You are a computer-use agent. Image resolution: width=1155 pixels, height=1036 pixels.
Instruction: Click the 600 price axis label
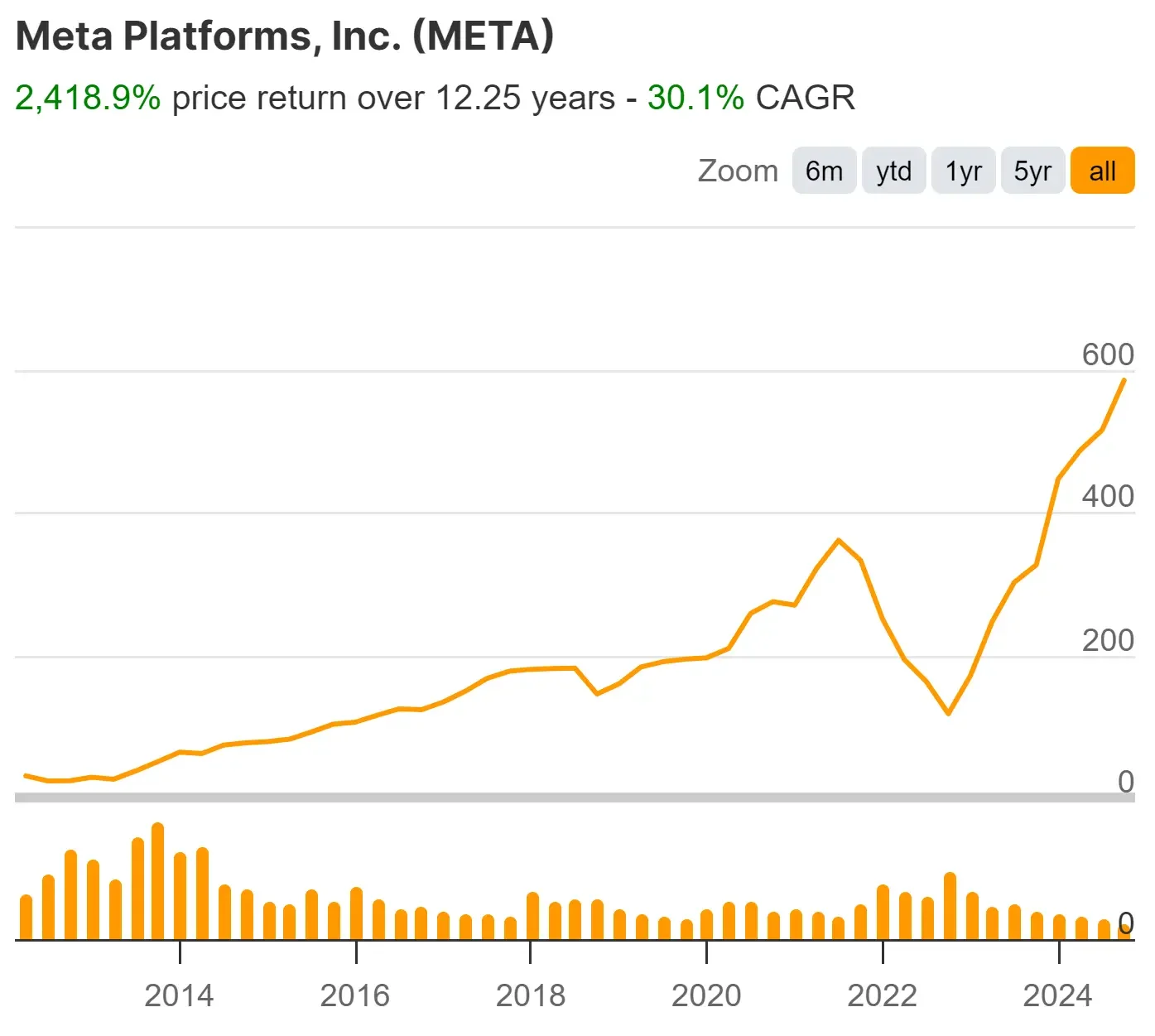1107,354
